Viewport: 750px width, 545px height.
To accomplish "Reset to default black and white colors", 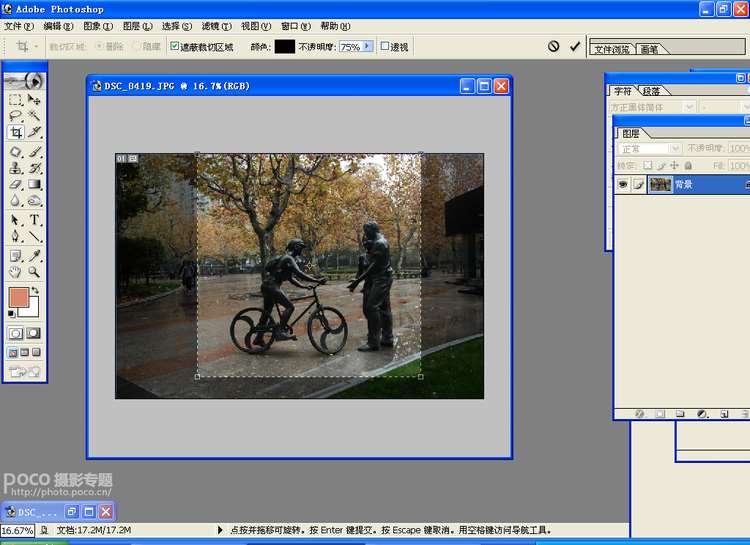I will click(x=11, y=314).
